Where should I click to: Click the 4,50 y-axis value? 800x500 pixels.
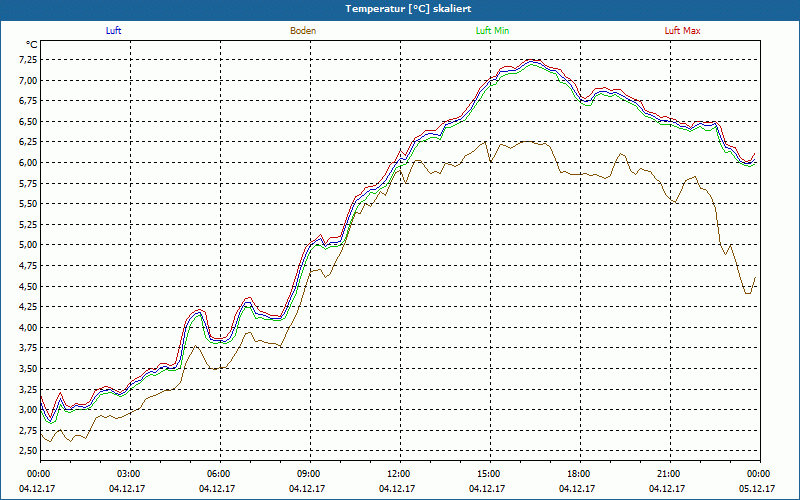[28, 286]
